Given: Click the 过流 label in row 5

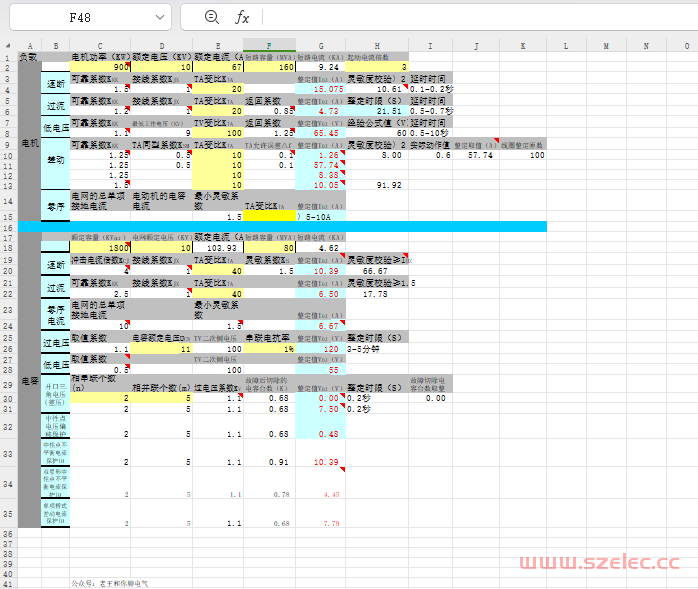Looking at the screenshot, I should [56, 106].
